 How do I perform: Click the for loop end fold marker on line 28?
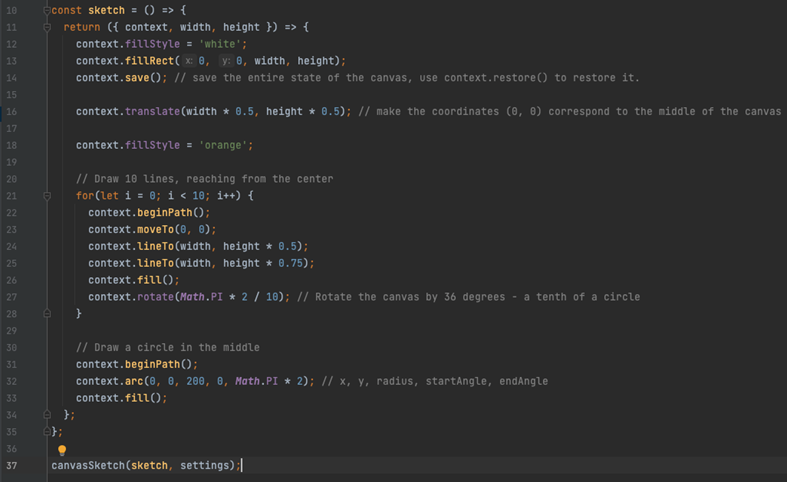[x=47, y=314]
